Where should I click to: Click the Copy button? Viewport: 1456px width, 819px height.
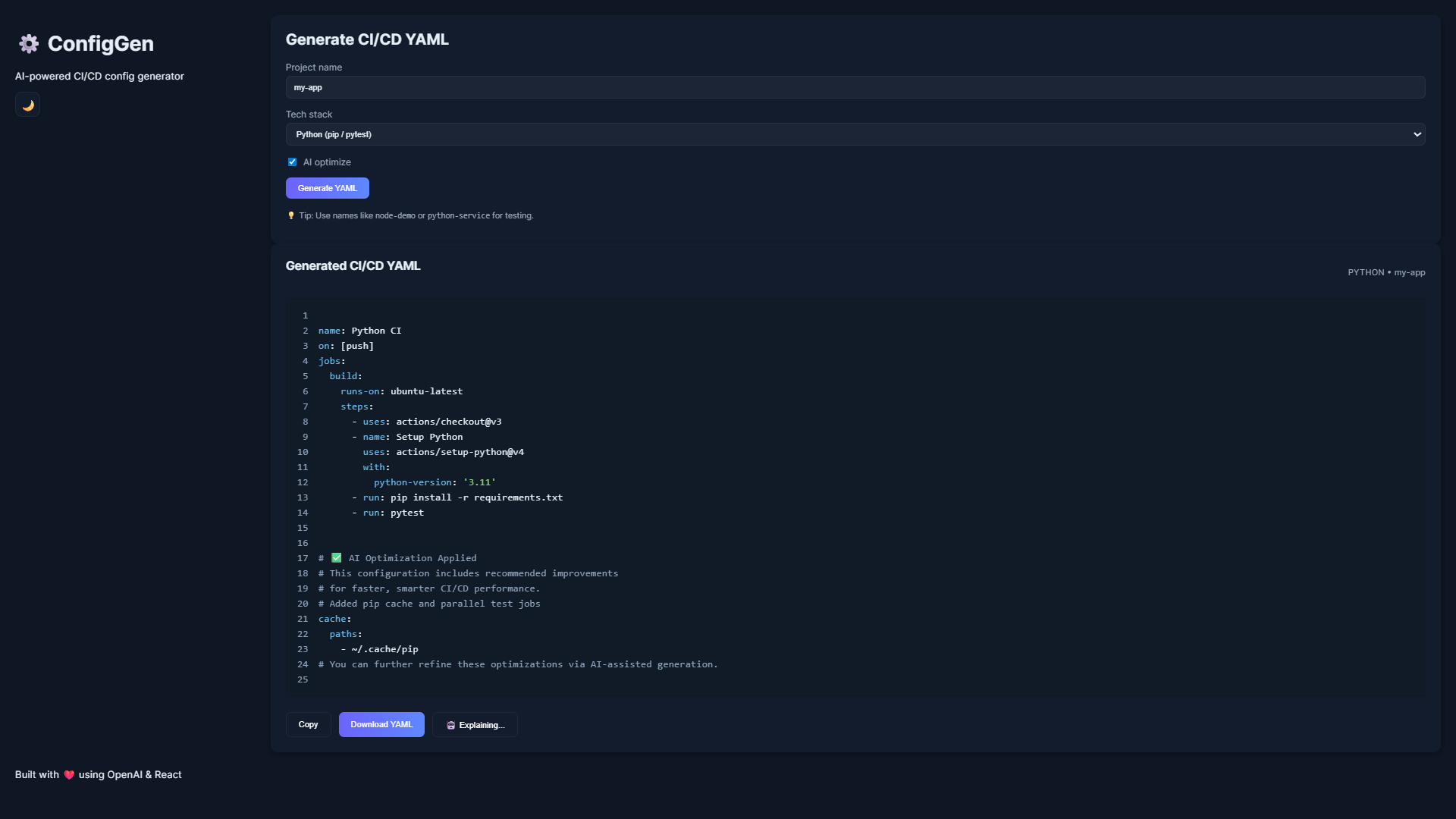[x=308, y=725]
